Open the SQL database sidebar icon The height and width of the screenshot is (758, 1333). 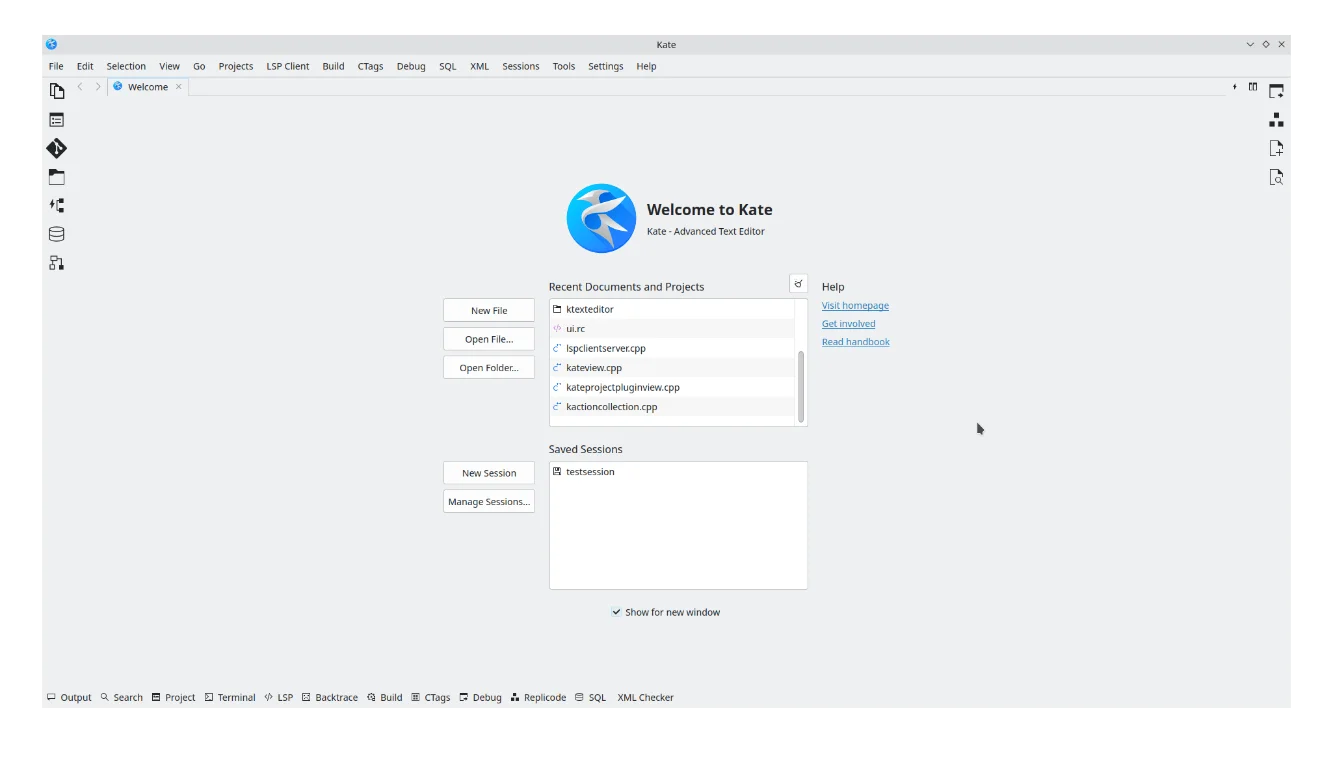57,234
